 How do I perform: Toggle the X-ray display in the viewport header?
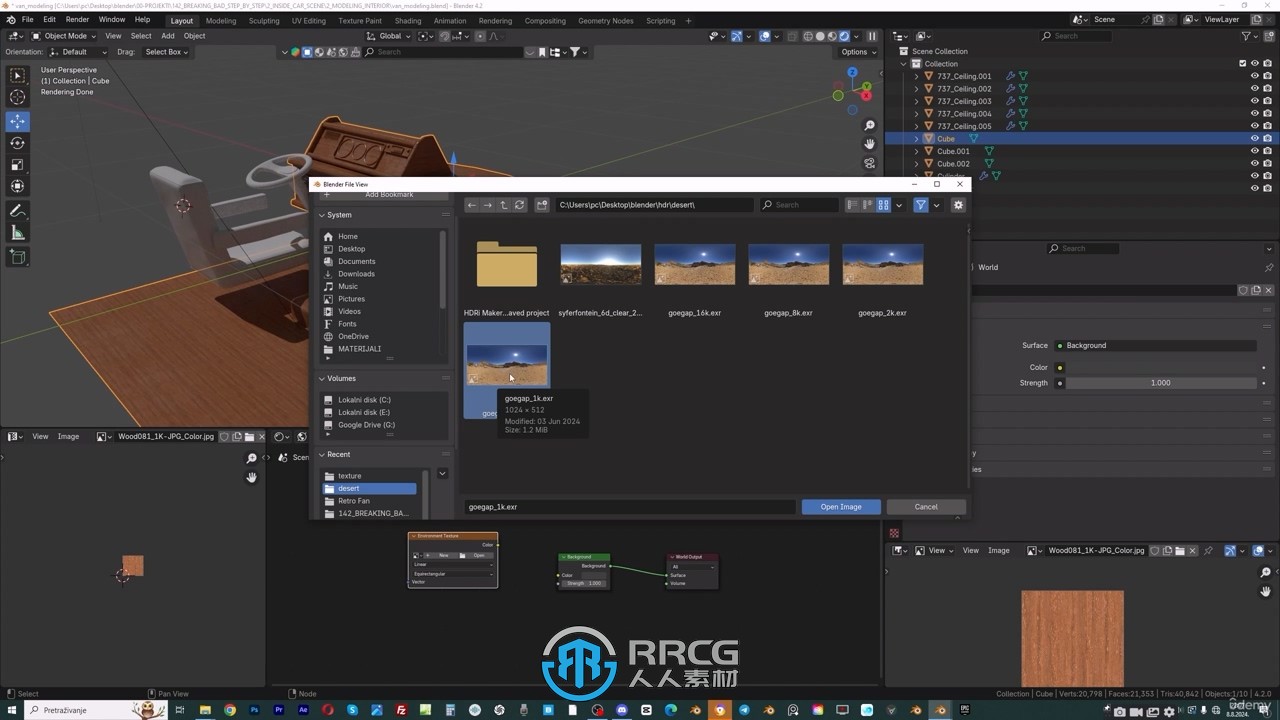coord(793,36)
